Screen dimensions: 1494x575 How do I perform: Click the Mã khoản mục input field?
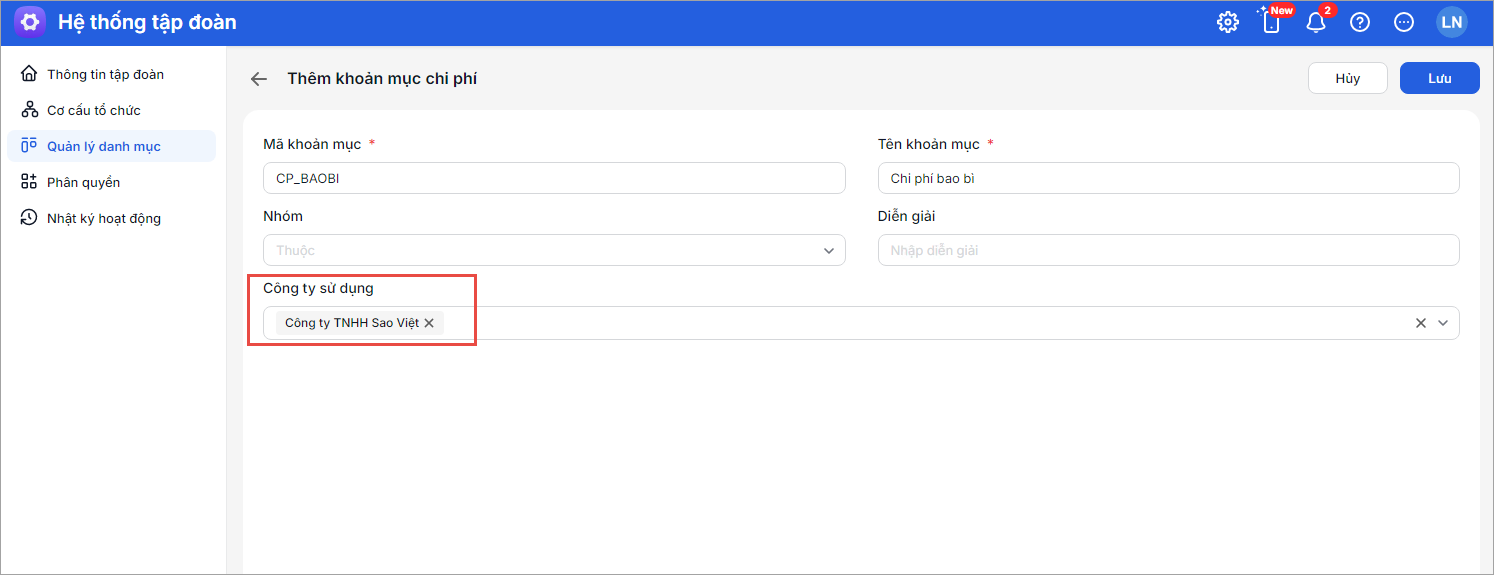pyautogui.click(x=554, y=178)
